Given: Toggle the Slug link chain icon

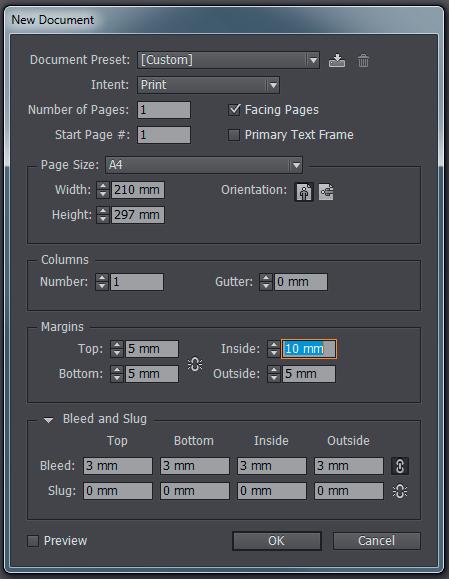Looking at the screenshot, I should tap(400, 491).
